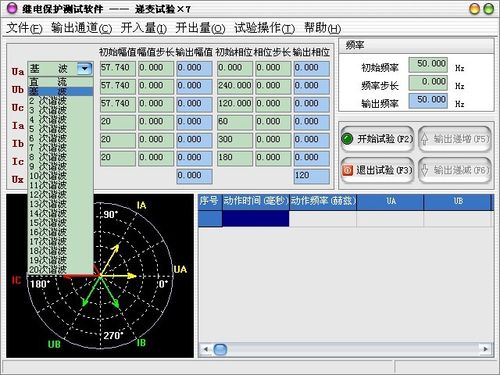500x375 pixels.
Task: Click the 动作时间(毫秒) column header
Action: coord(256,202)
